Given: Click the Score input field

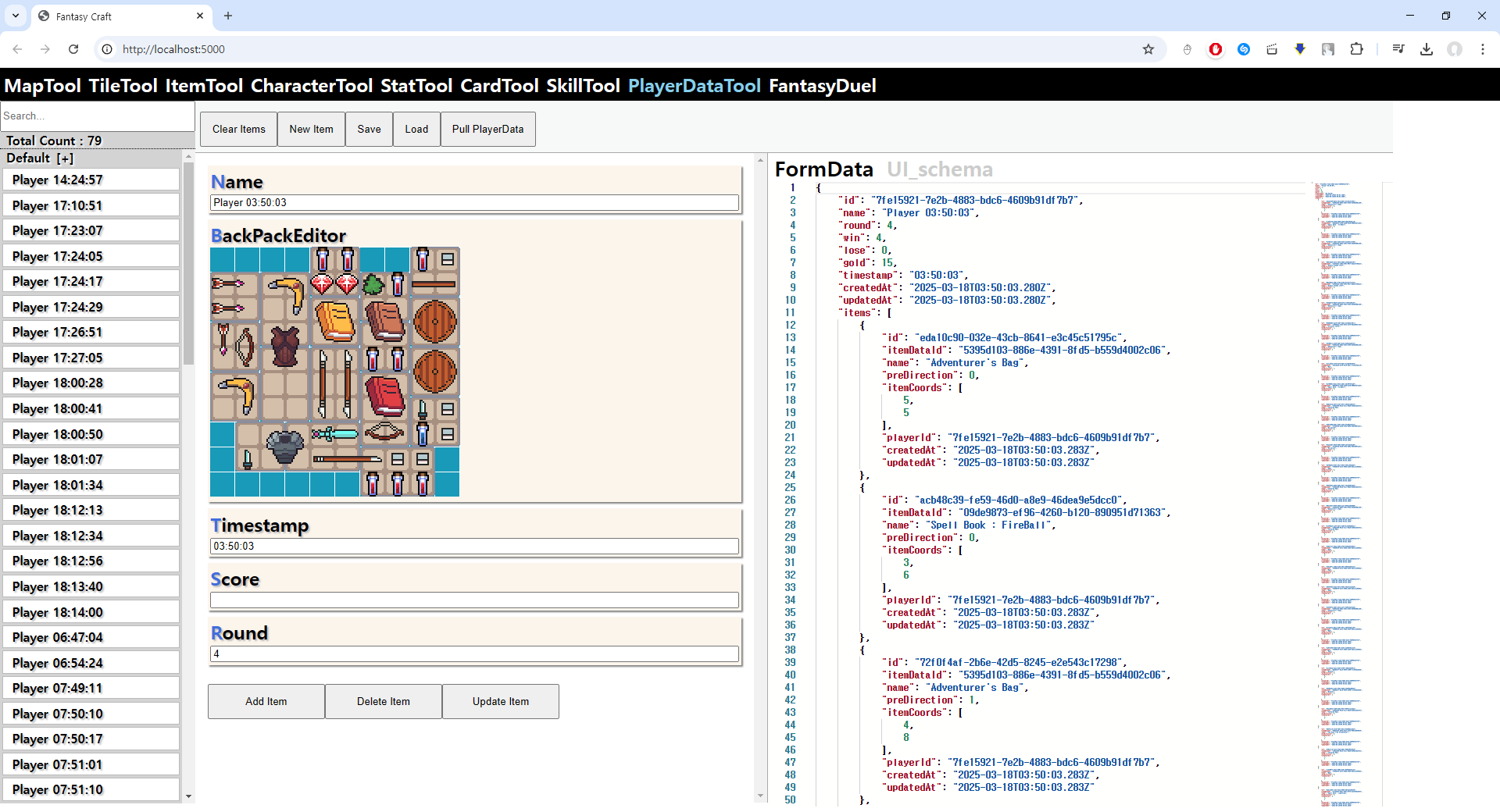Looking at the screenshot, I should pos(474,600).
